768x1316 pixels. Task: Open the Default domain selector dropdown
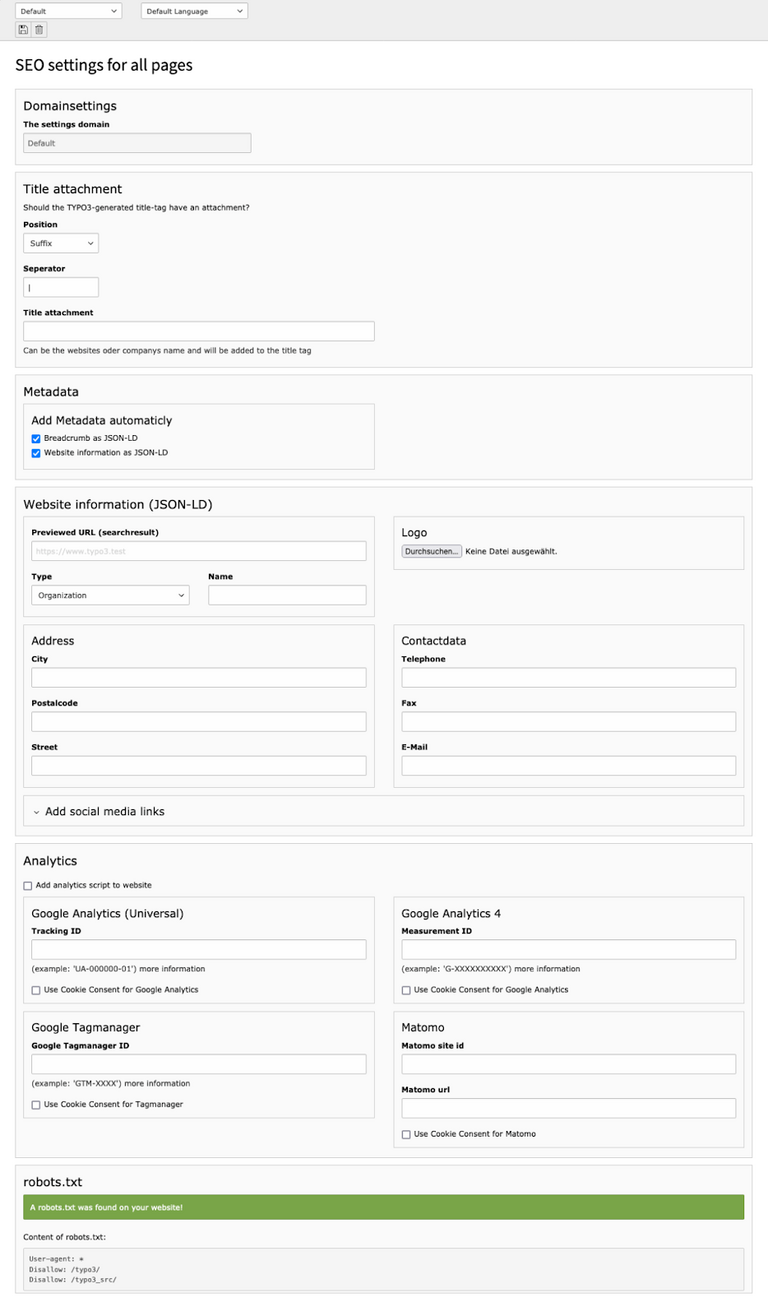pyautogui.click(x=68, y=11)
